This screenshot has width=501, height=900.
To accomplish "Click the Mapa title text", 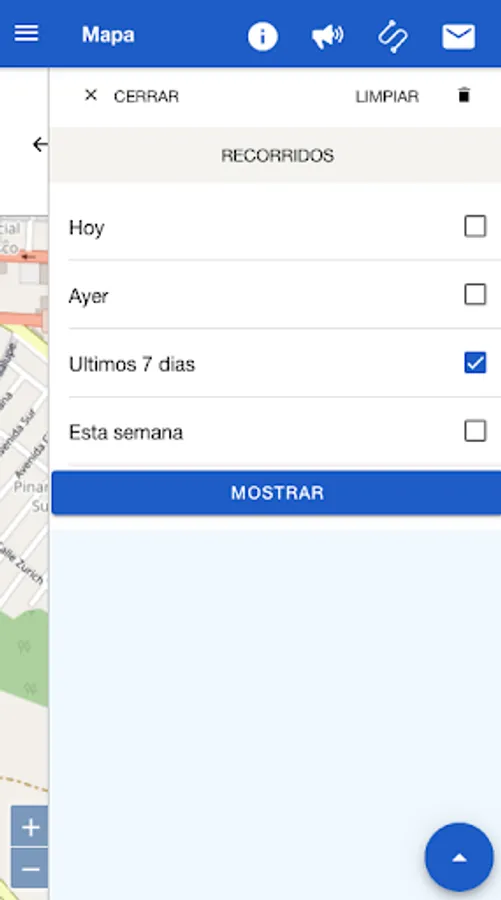I will click(x=108, y=35).
